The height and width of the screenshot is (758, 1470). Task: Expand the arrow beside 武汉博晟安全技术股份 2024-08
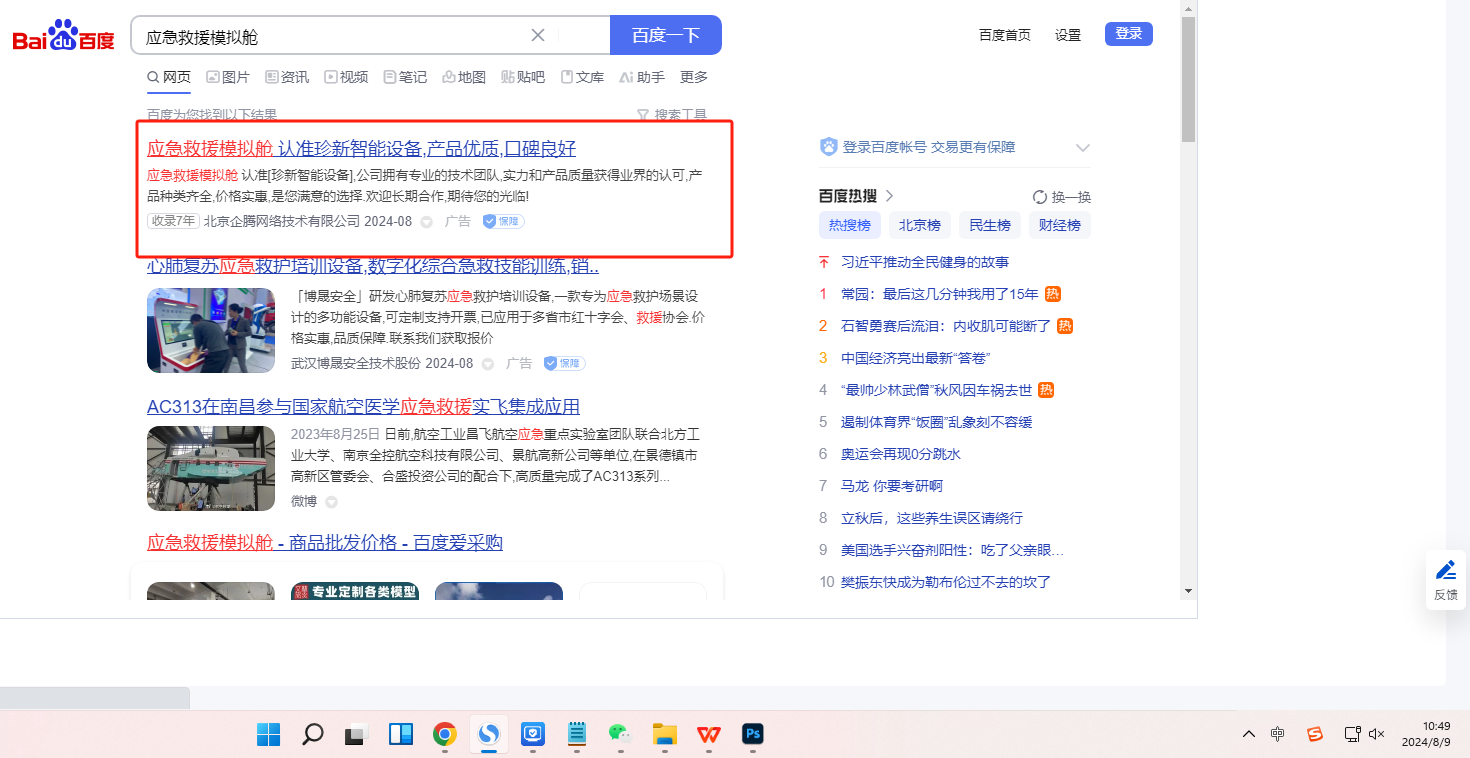point(488,364)
